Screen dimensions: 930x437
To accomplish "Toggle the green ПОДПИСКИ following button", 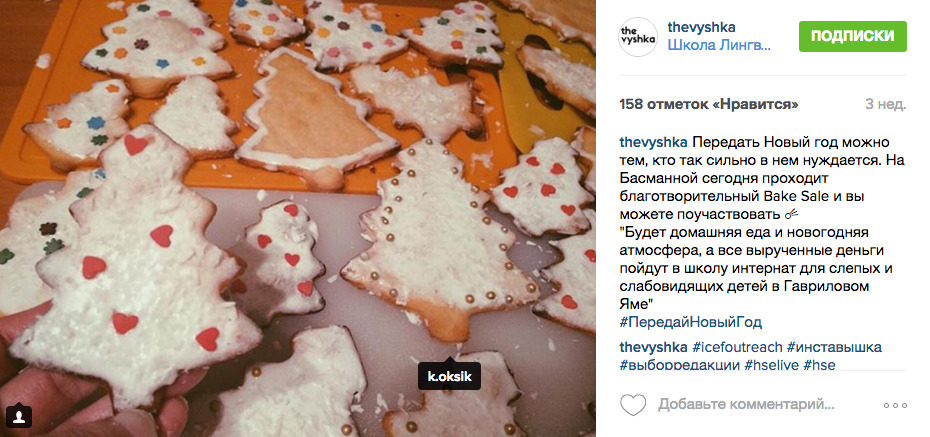I will tap(852, 36).
